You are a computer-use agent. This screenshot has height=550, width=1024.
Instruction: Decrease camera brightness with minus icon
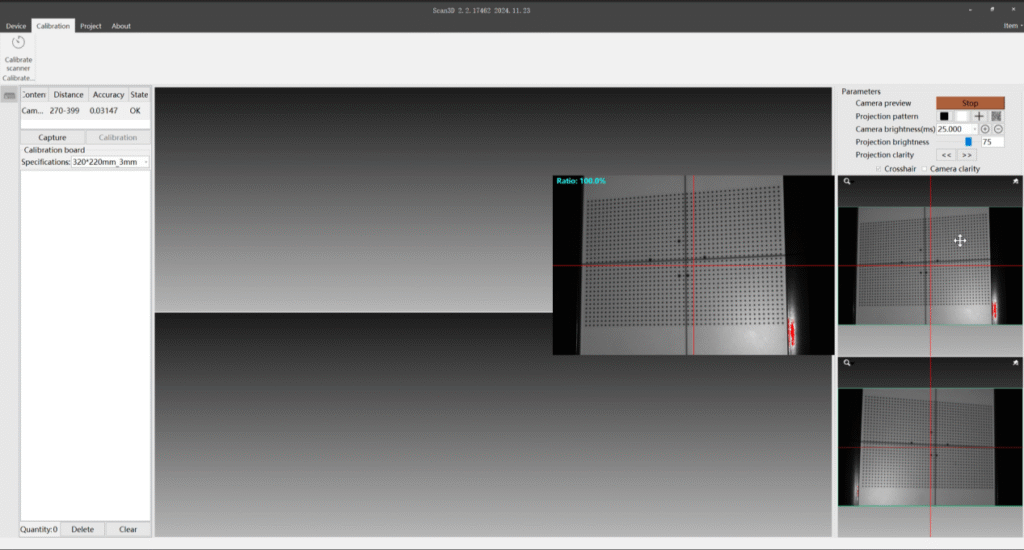pyautogui.click(x=998, y=129)
